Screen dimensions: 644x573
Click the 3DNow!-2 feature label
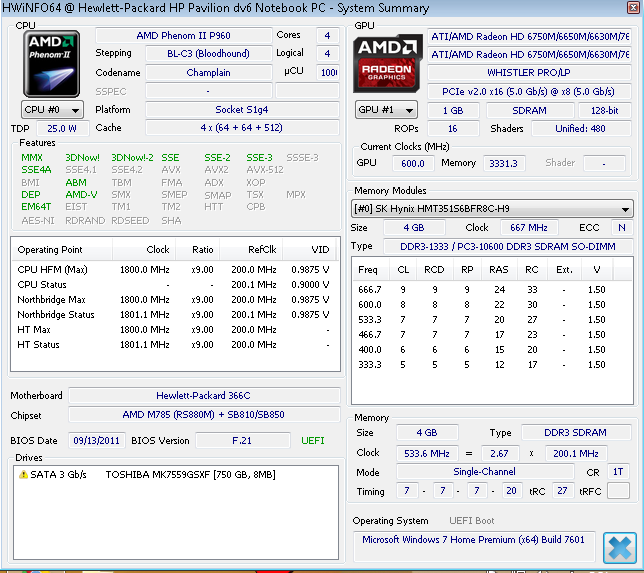(x=132, y=158)
